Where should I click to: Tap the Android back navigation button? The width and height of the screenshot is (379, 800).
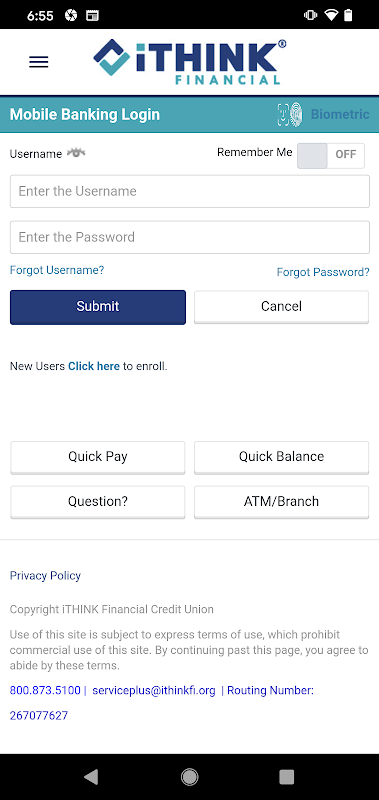(x=91, y=777)
